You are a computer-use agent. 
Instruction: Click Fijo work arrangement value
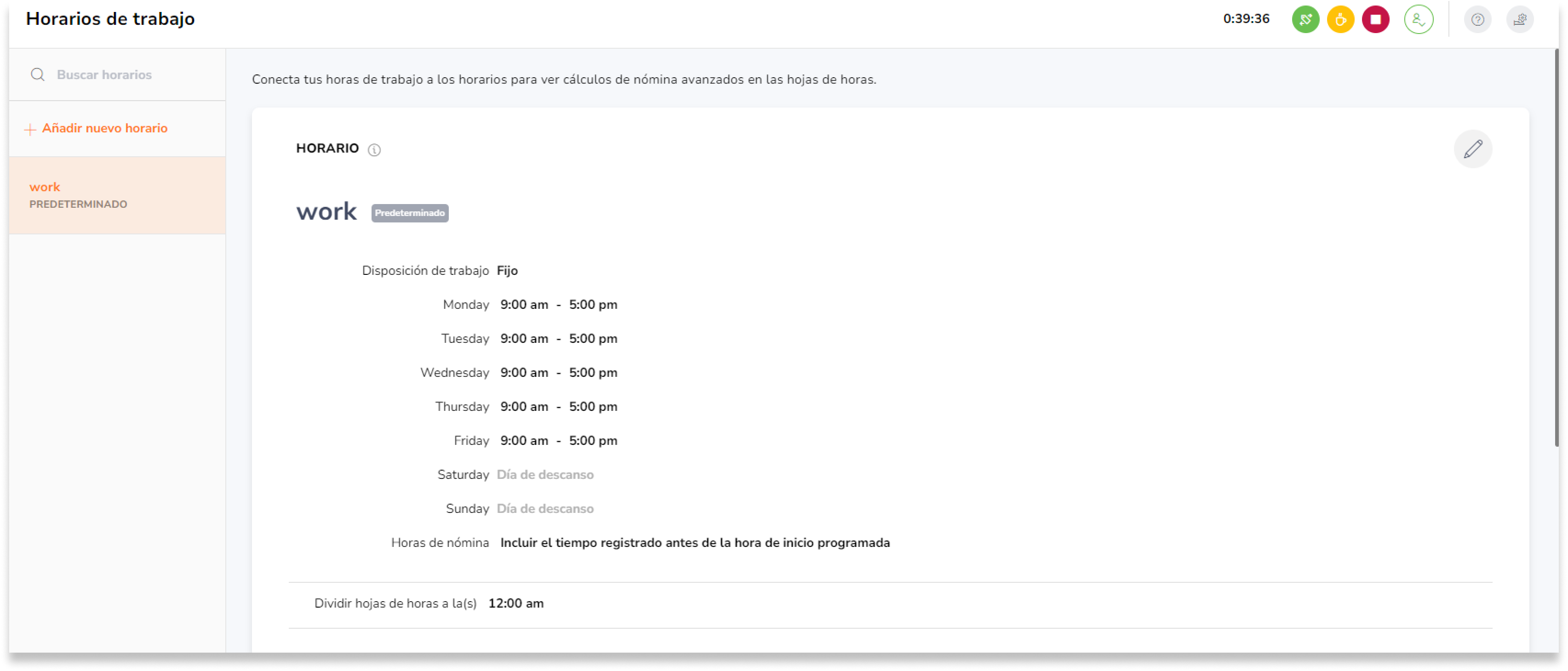(507, 271)
